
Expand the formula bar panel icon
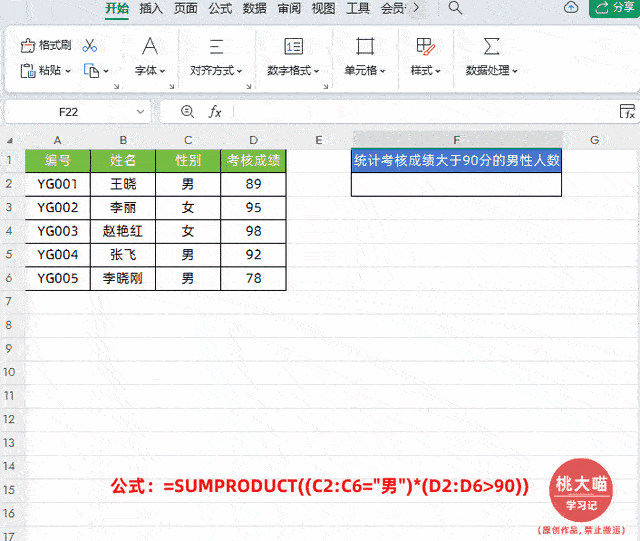(627, 111)
